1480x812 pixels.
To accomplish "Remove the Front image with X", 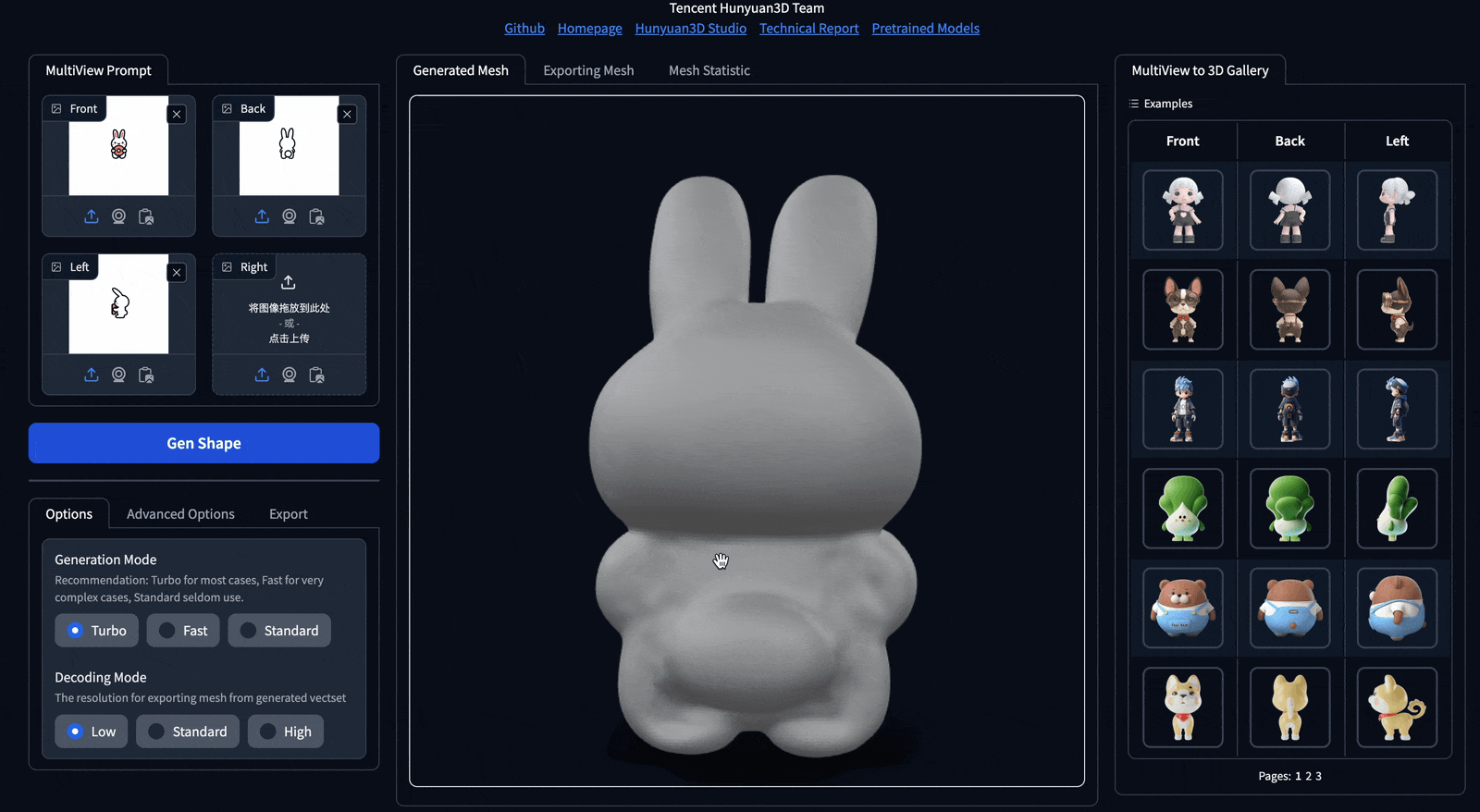I will point(177,115).
